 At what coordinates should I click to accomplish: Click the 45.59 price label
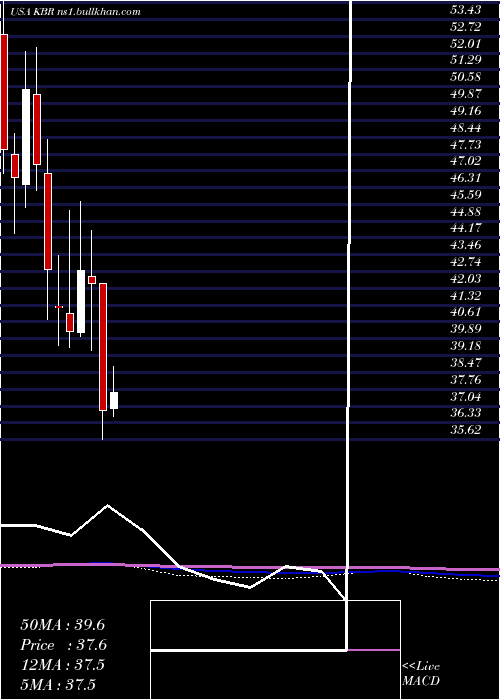465,195
